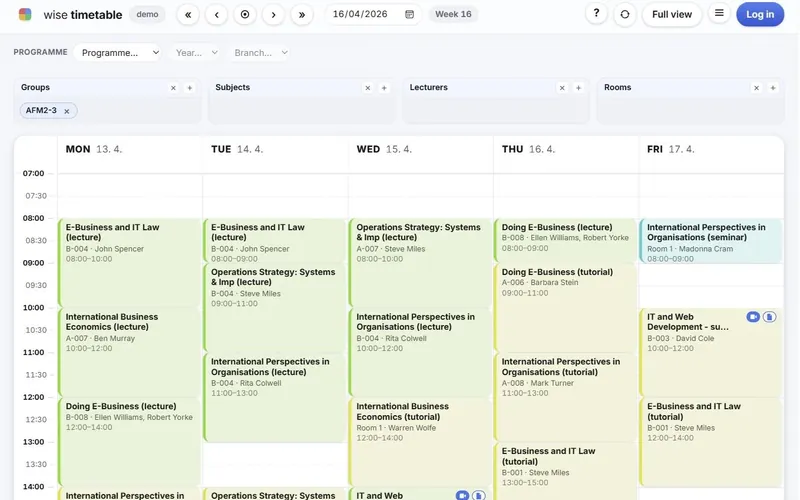Open Monday E-Business and IT Law lecture
The width and height of the screenshot is (800, 500).
[130, 263]
